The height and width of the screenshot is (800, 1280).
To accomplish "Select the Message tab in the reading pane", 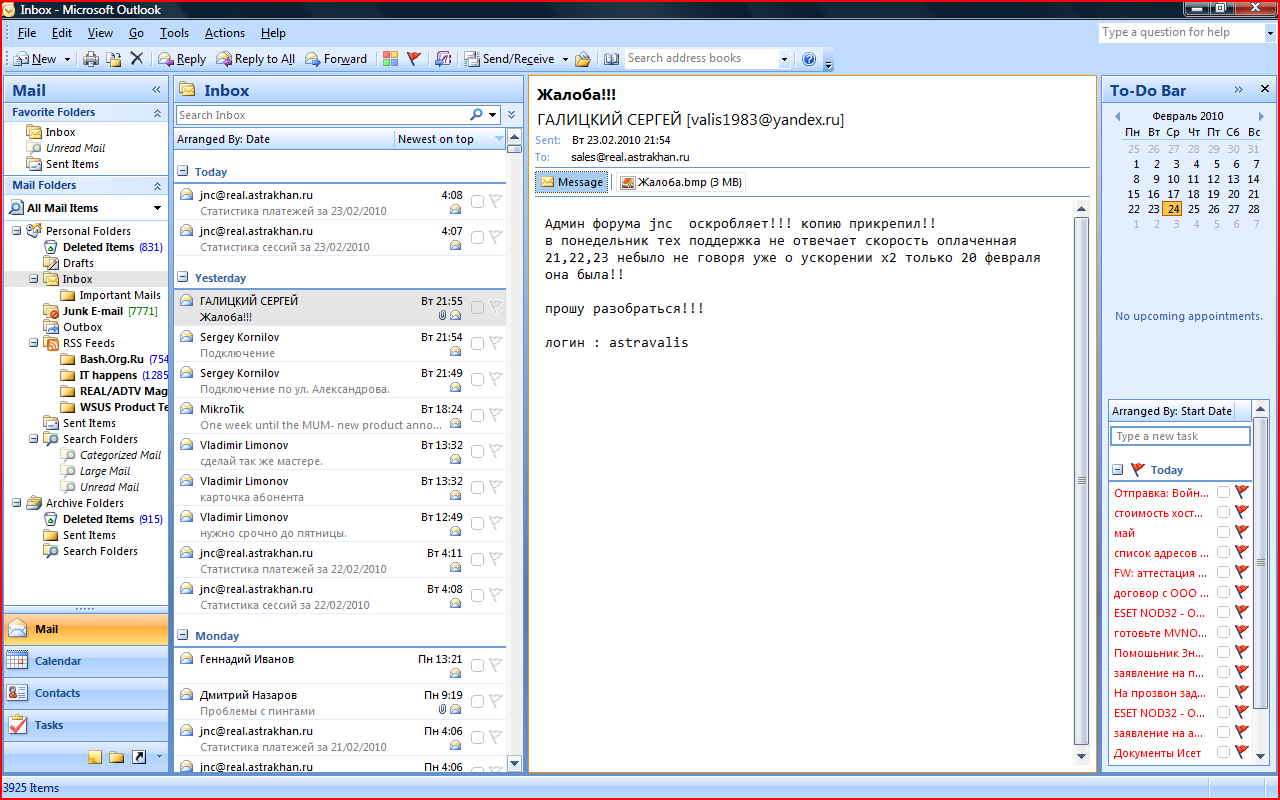I will click(x=572, y=182).
